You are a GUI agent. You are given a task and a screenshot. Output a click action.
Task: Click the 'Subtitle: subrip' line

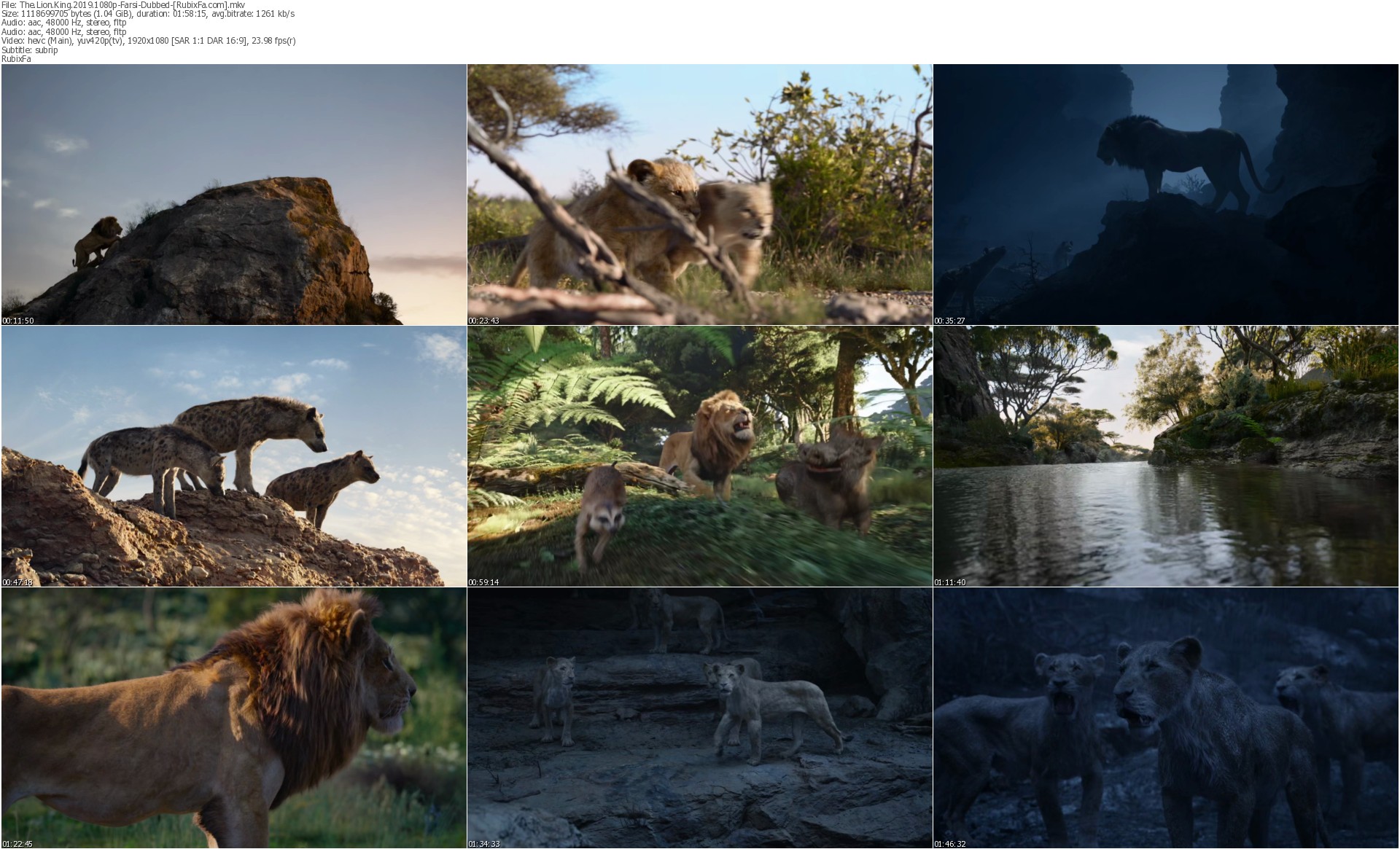click(x=30, y=50)
